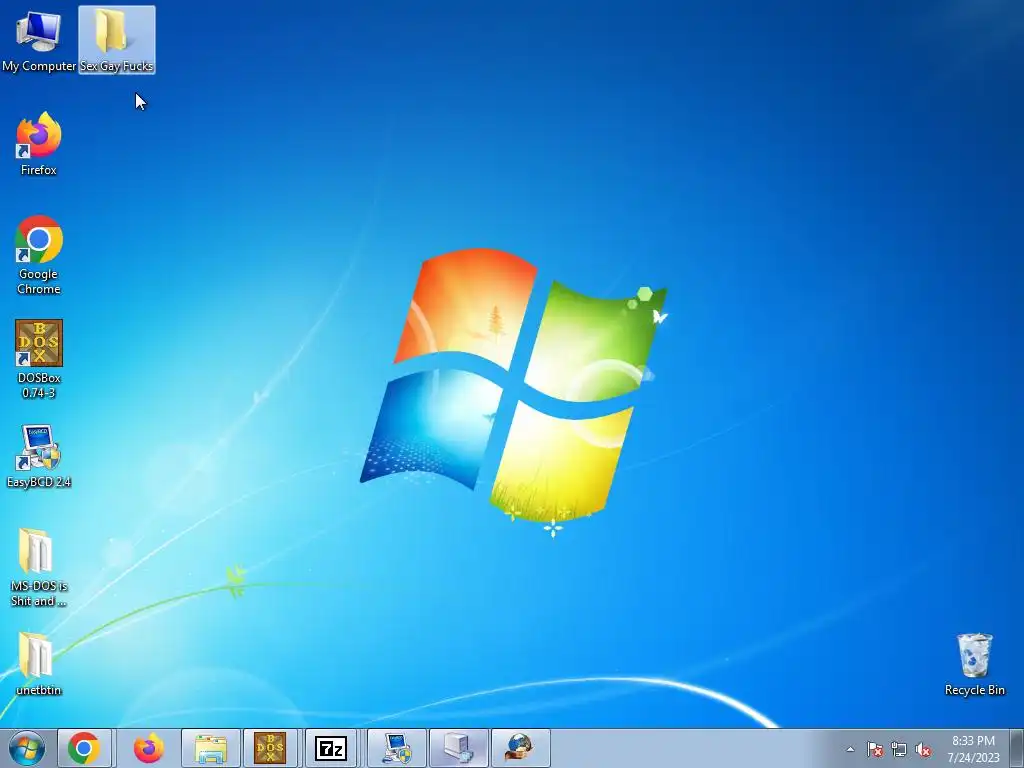Select the DOSBox 0.74-3 desktop shortcut
Image resolution: width=1024 pixels, height=768 pixels.
[39, 359]
